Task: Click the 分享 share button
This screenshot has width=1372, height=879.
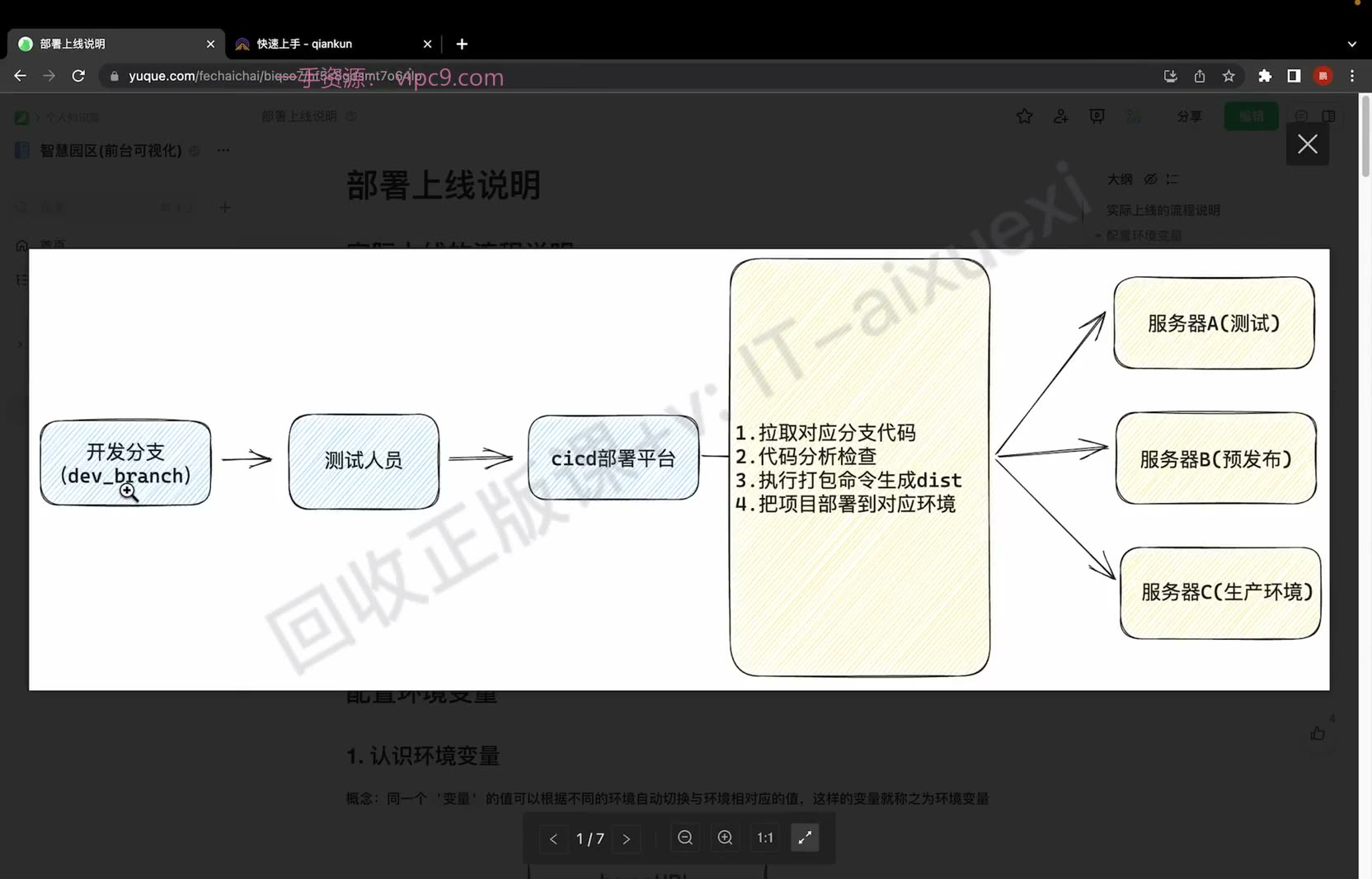Action: pos(1189,116)
